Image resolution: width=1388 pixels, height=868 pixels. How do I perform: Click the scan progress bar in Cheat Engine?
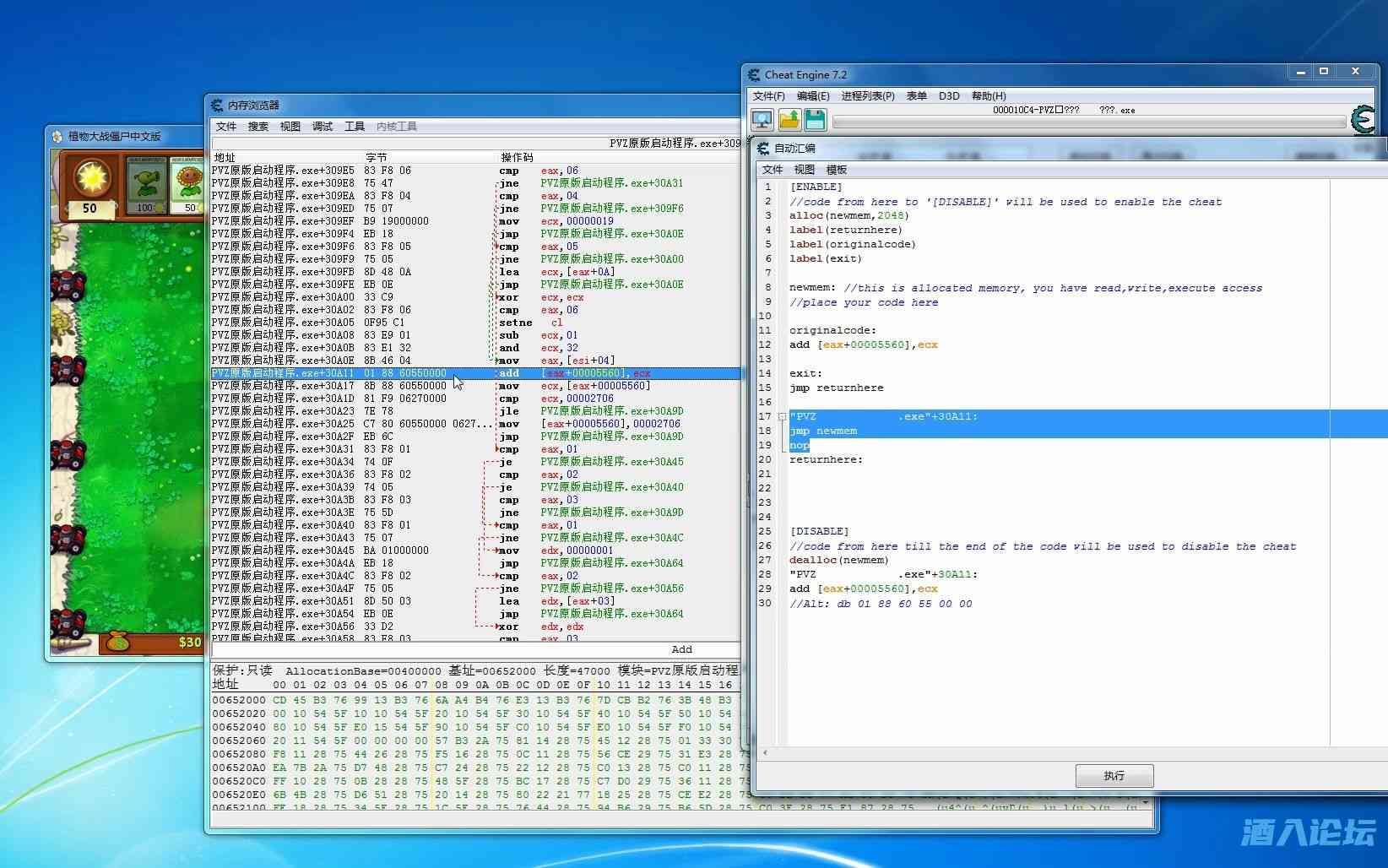[1088, 123]
